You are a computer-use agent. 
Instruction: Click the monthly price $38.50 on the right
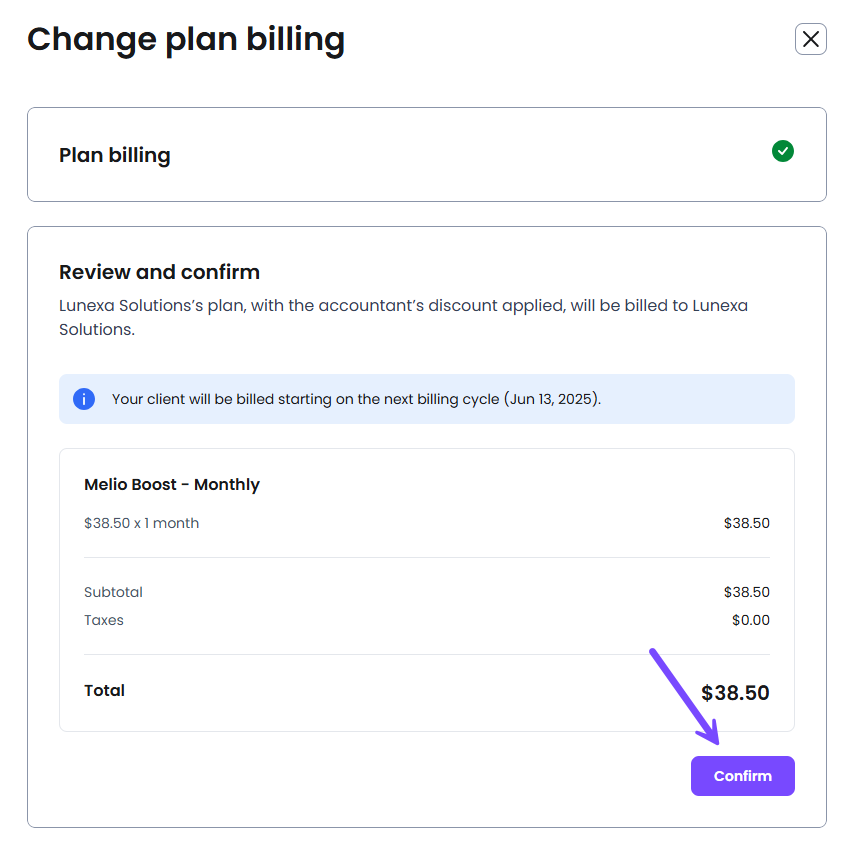click(746, 523)
